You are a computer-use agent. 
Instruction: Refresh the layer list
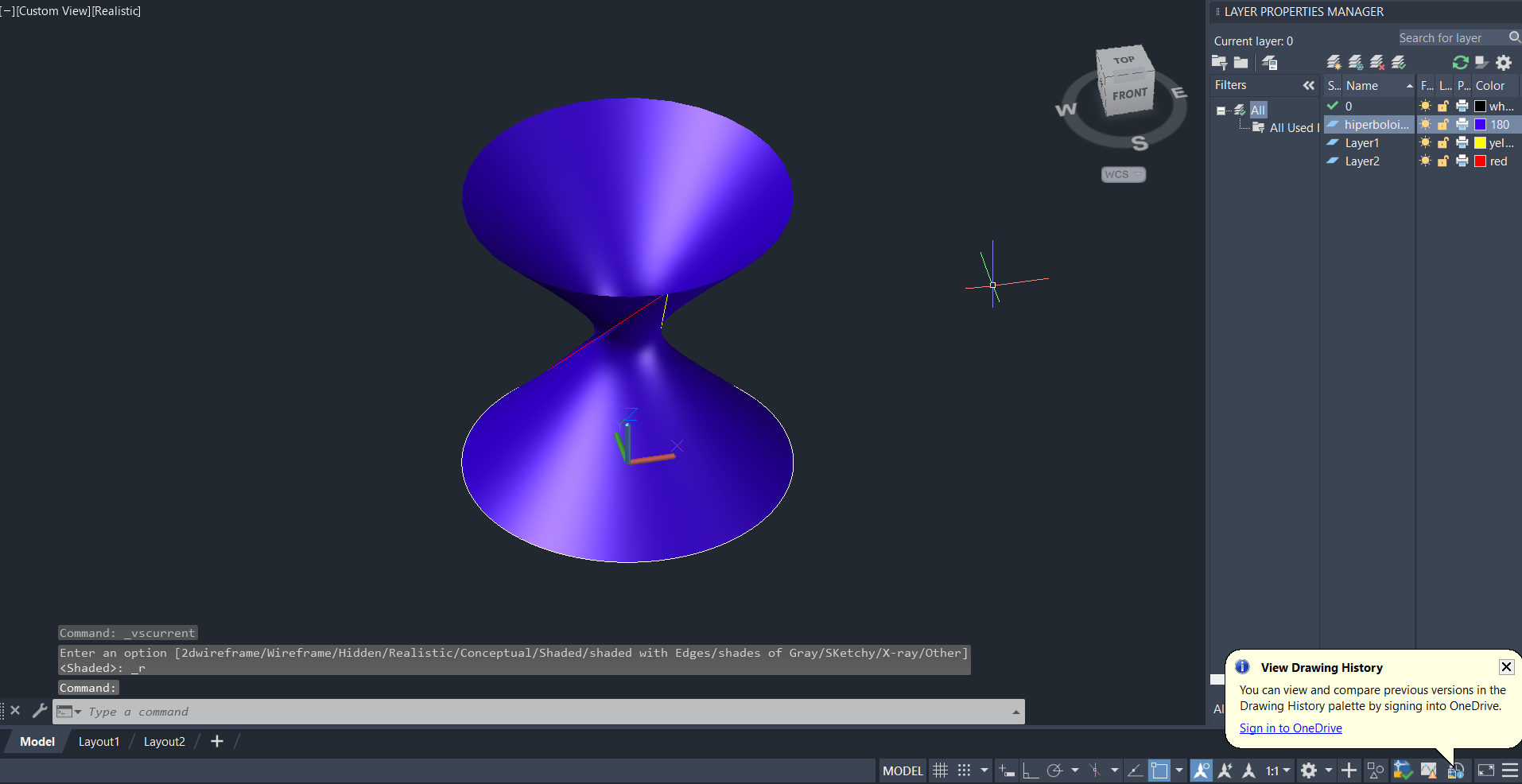(1460, 62)
